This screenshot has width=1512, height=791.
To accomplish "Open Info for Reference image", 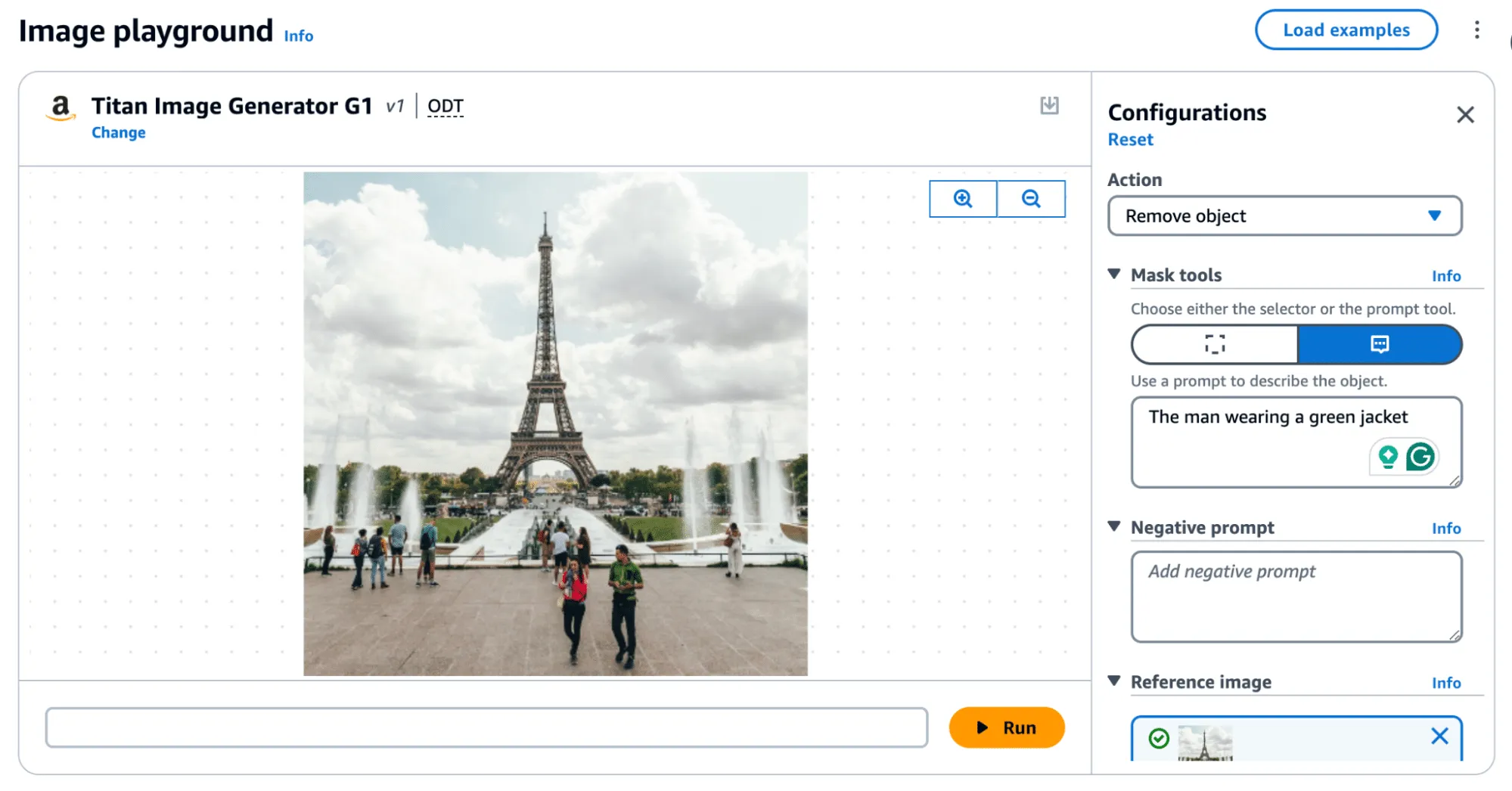I will [1445, 683].
